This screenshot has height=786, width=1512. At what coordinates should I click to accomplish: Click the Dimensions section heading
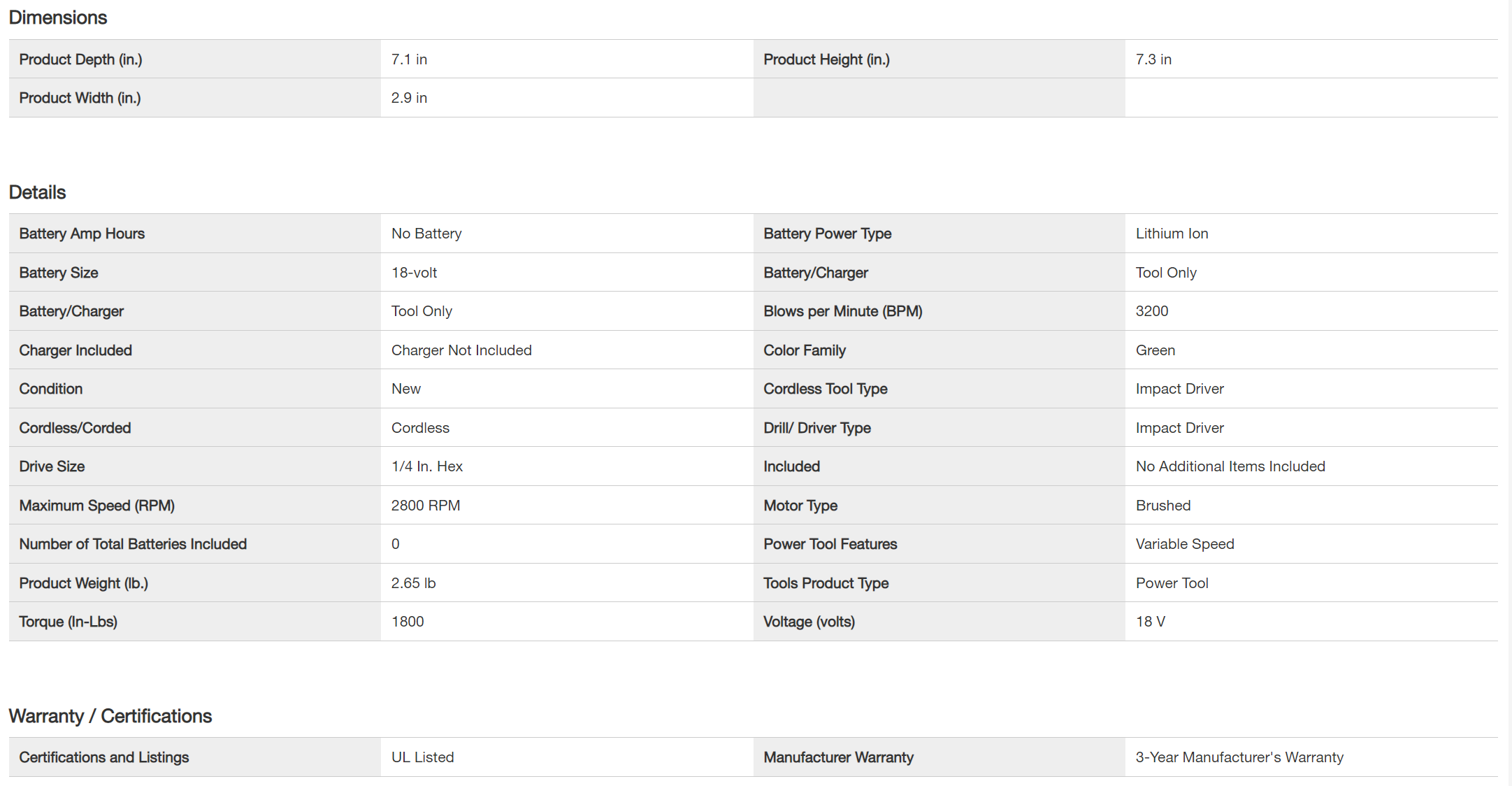click(x=58, y=17)
